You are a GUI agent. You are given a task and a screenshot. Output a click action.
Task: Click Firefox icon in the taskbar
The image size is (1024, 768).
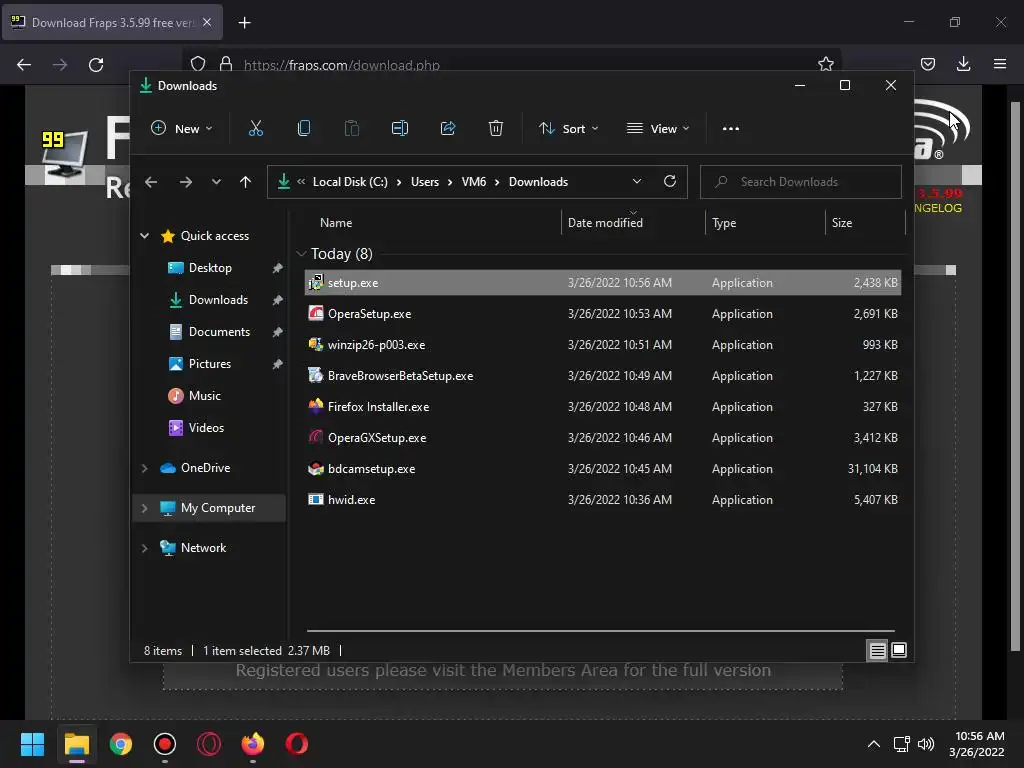pyautogui.click(x=253, y=744)
